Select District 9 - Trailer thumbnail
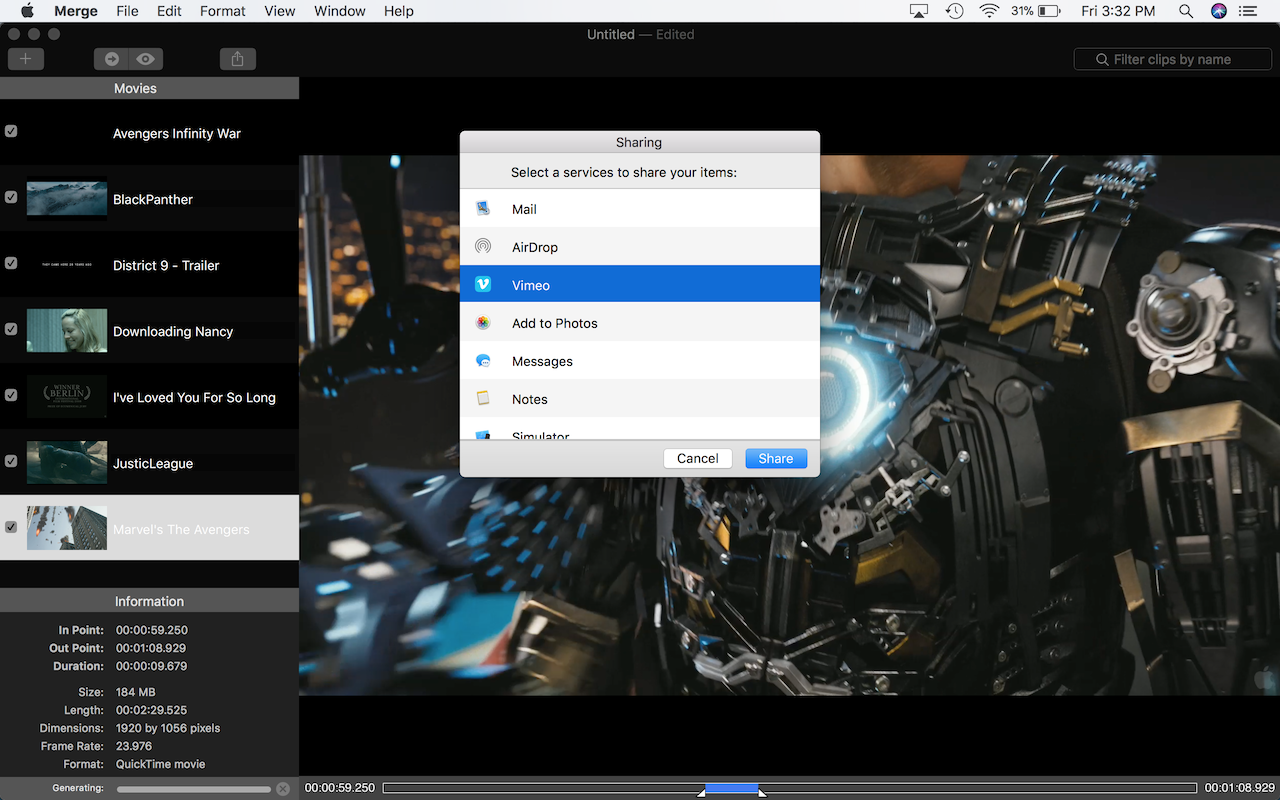The width and height of the screenshot is (1280, 800). [x=67, y=264]
